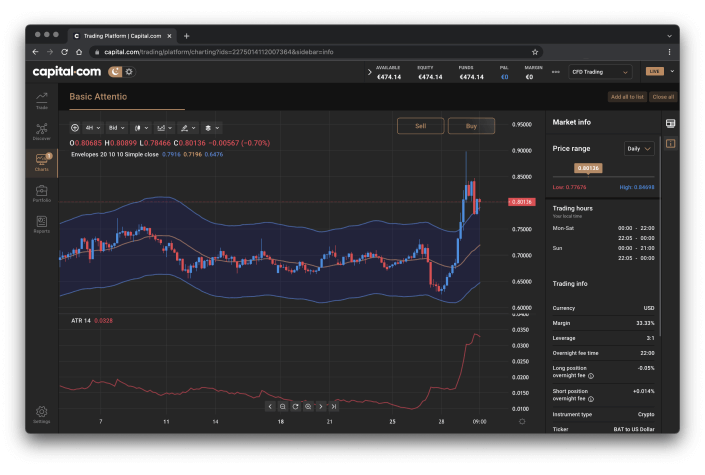Click Short position overnight fee info icon
This screenshot has width=705, height=475.
[x=591, y=399]
